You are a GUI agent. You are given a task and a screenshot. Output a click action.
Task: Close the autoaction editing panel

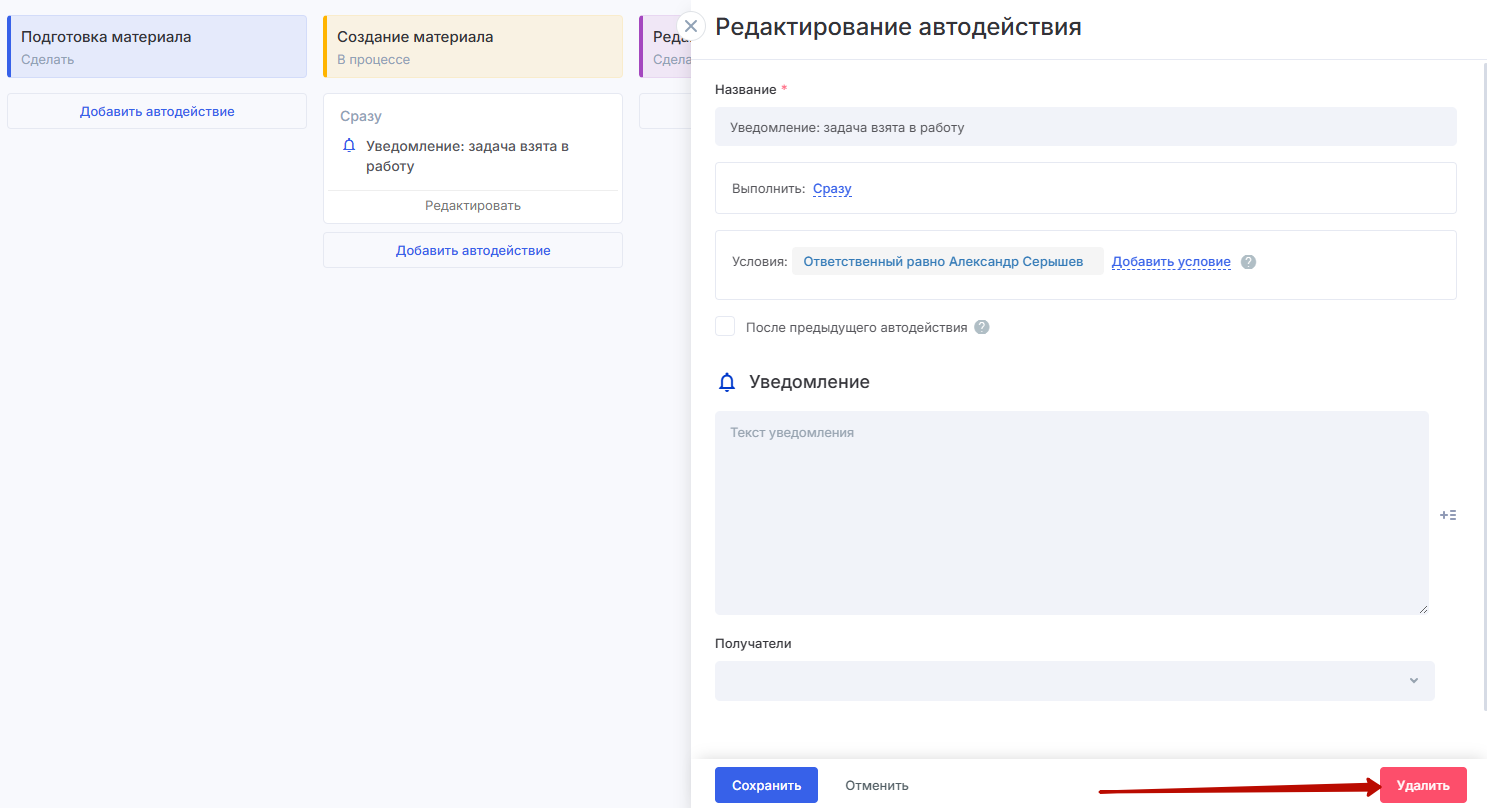click(x=691, y=26)
